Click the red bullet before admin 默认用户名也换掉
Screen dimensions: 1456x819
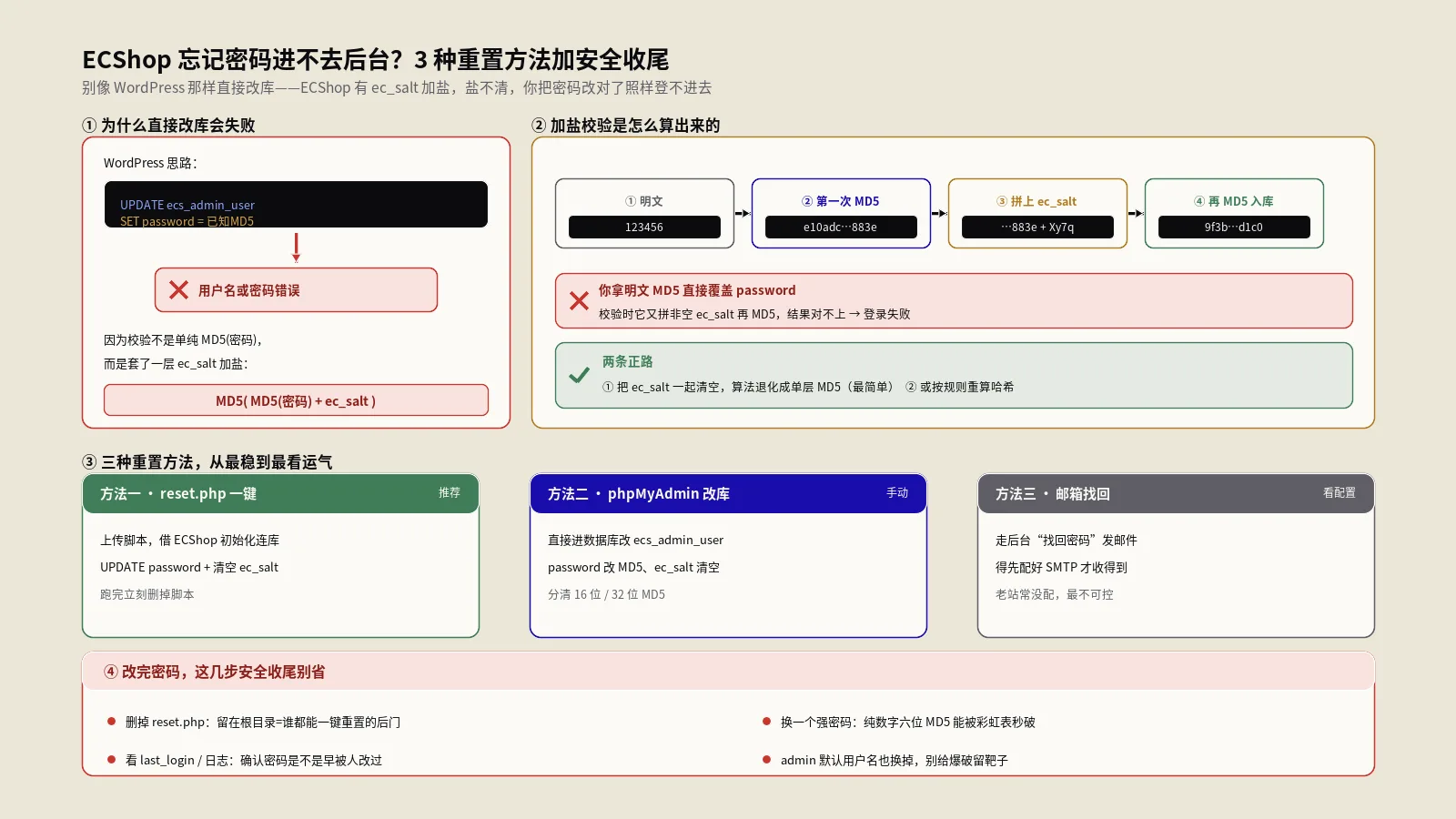pyautogui.click(x=766, y=760)
